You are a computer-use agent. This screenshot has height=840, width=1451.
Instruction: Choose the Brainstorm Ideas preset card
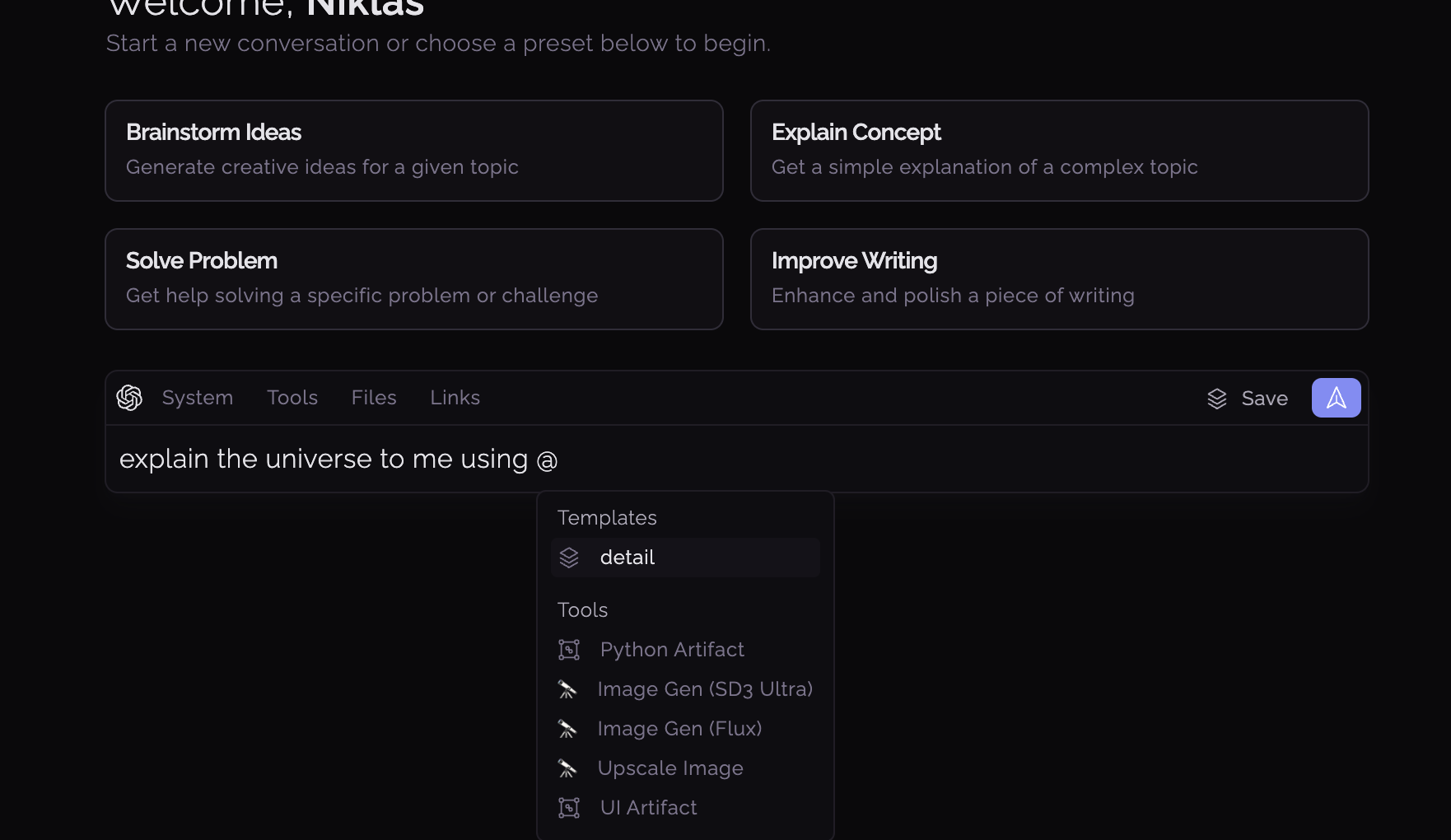pos(414,151)
